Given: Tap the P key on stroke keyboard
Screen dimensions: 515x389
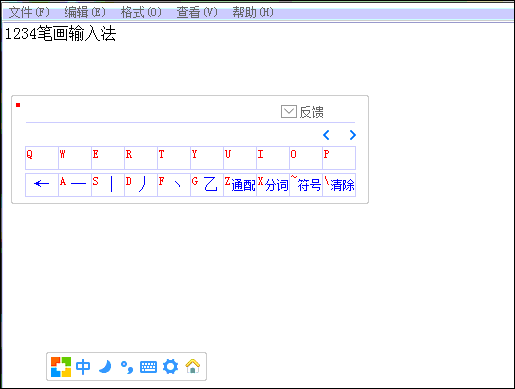Looking at the screenshot, I should click(339, 158).
